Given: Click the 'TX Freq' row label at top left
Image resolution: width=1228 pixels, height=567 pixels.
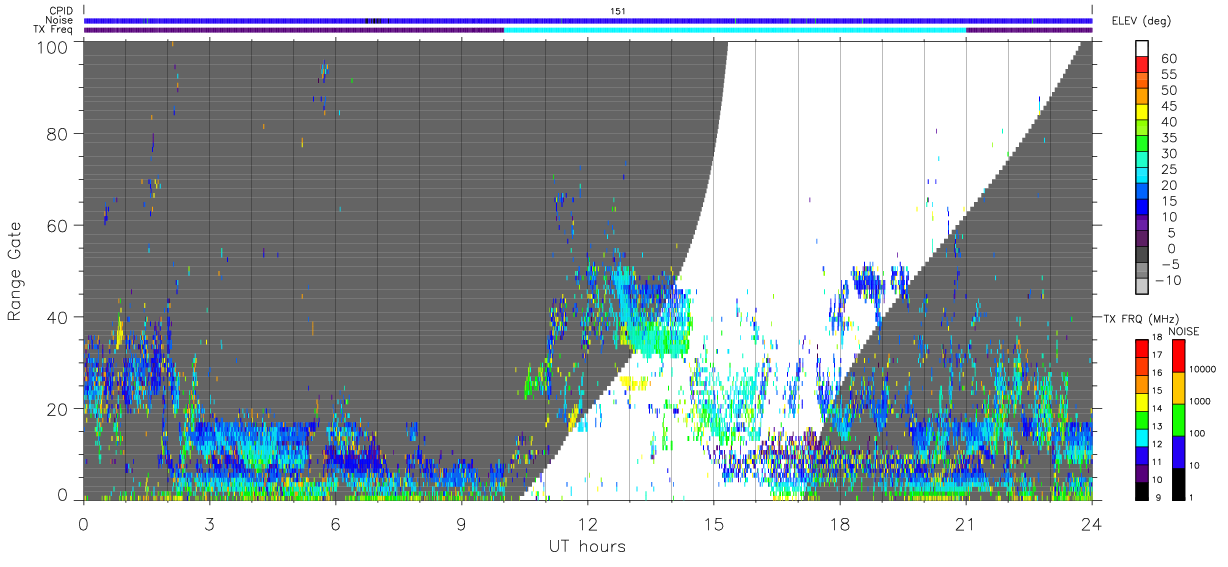Looking at the screenshot, I should click(x=54, y=29).
